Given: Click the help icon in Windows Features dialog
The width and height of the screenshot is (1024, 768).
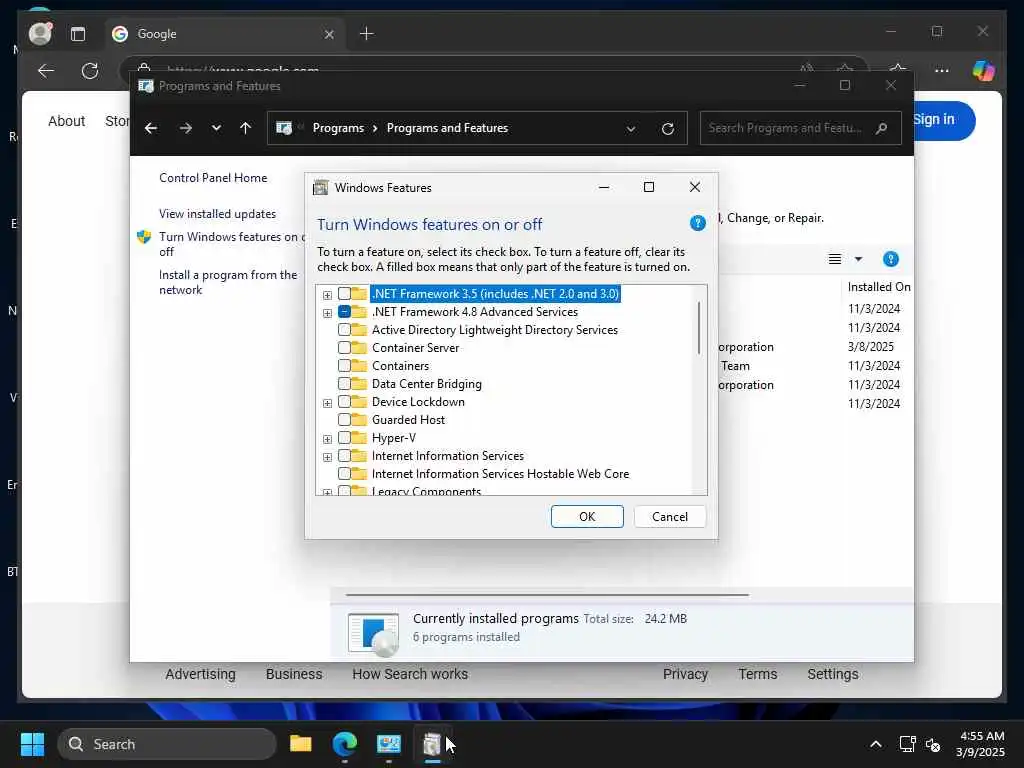Looking at the screenshot, I should pyautogui.click(x=697, y=223).
